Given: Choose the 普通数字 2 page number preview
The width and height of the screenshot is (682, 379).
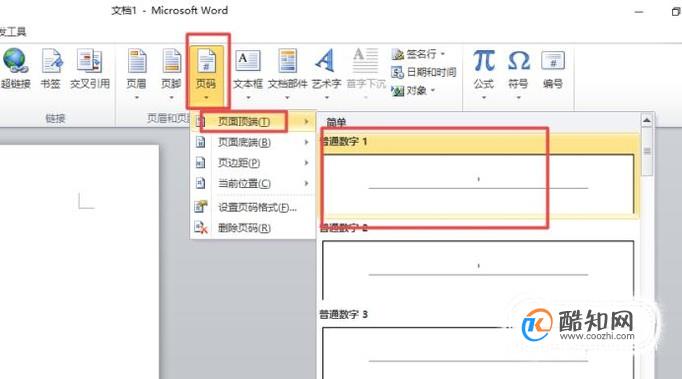Looking at the screenshot, I should 478,270.
